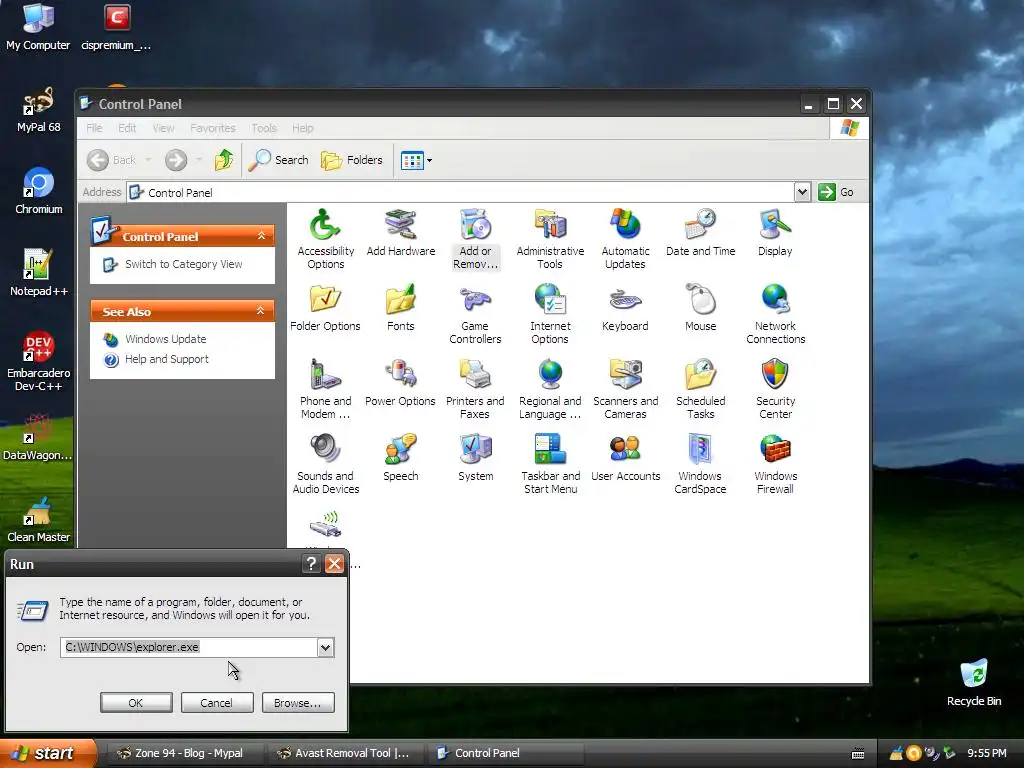Open Phone and Modem icon
This screenshot has width=1024, height=768.
(x=325, y=389)
